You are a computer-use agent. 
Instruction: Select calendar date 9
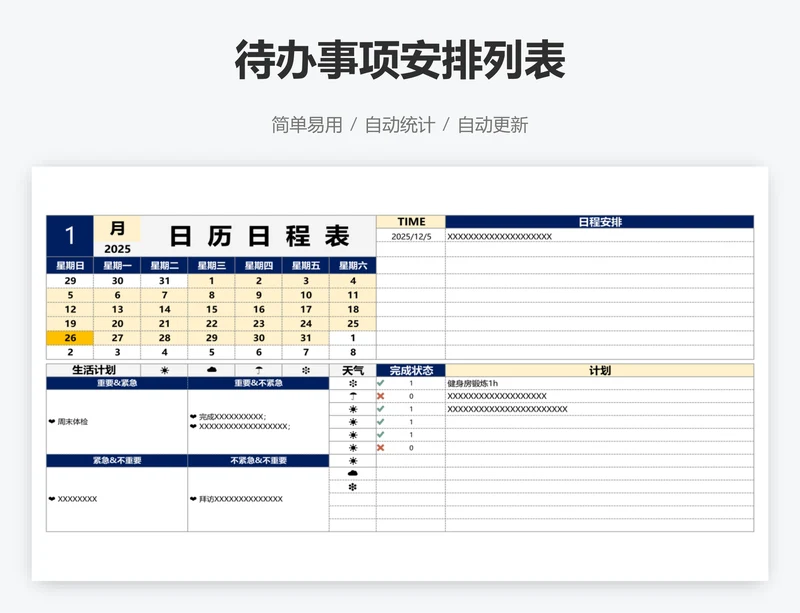259,295
